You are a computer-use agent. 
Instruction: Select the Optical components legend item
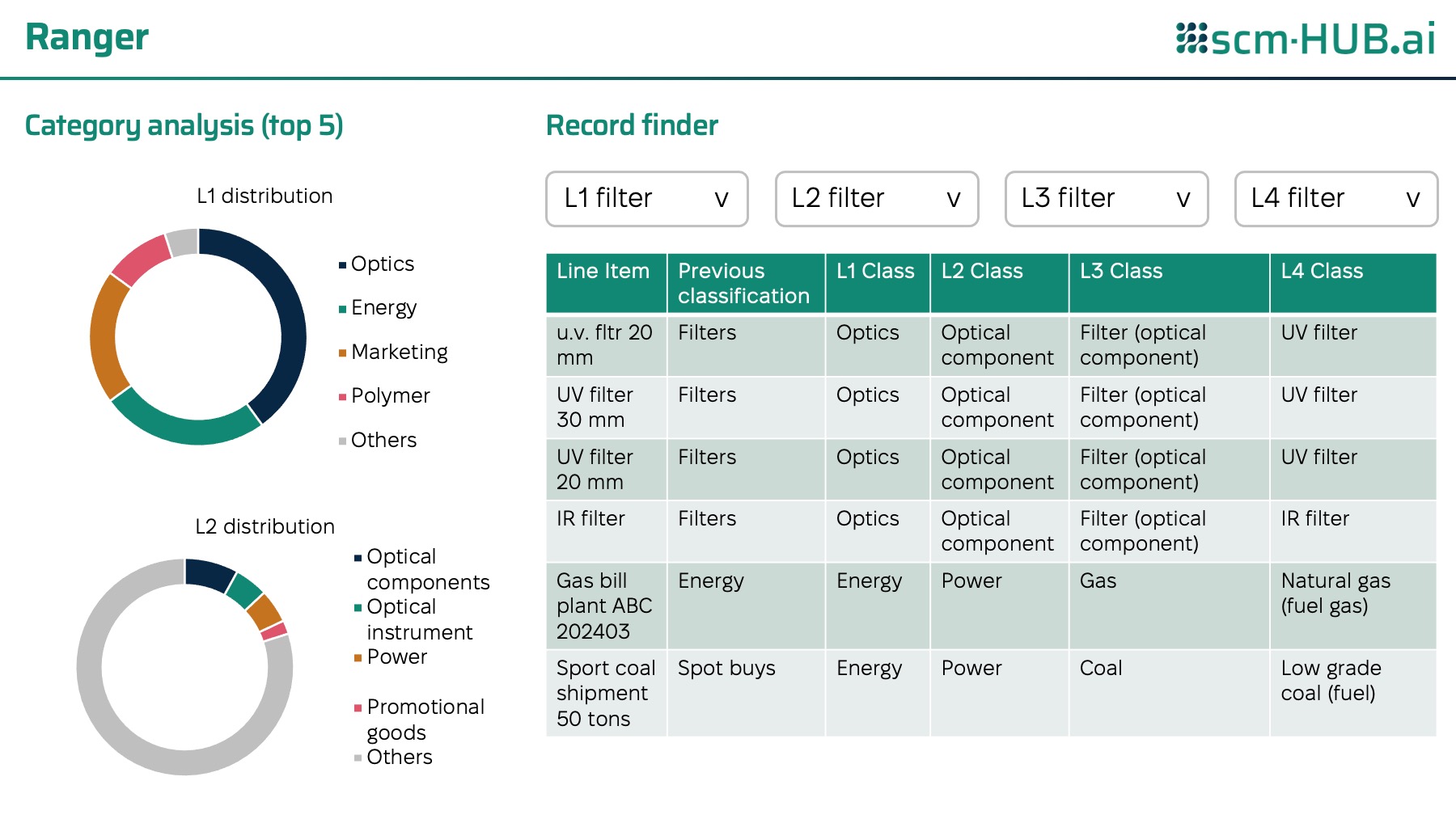tap(421, 569)
